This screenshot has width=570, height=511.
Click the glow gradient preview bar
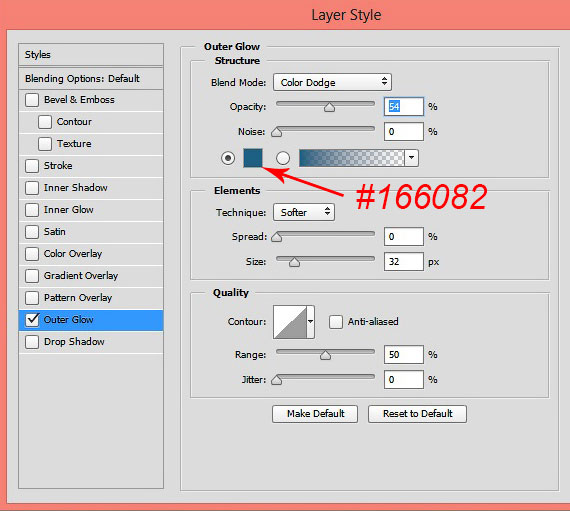352,158
